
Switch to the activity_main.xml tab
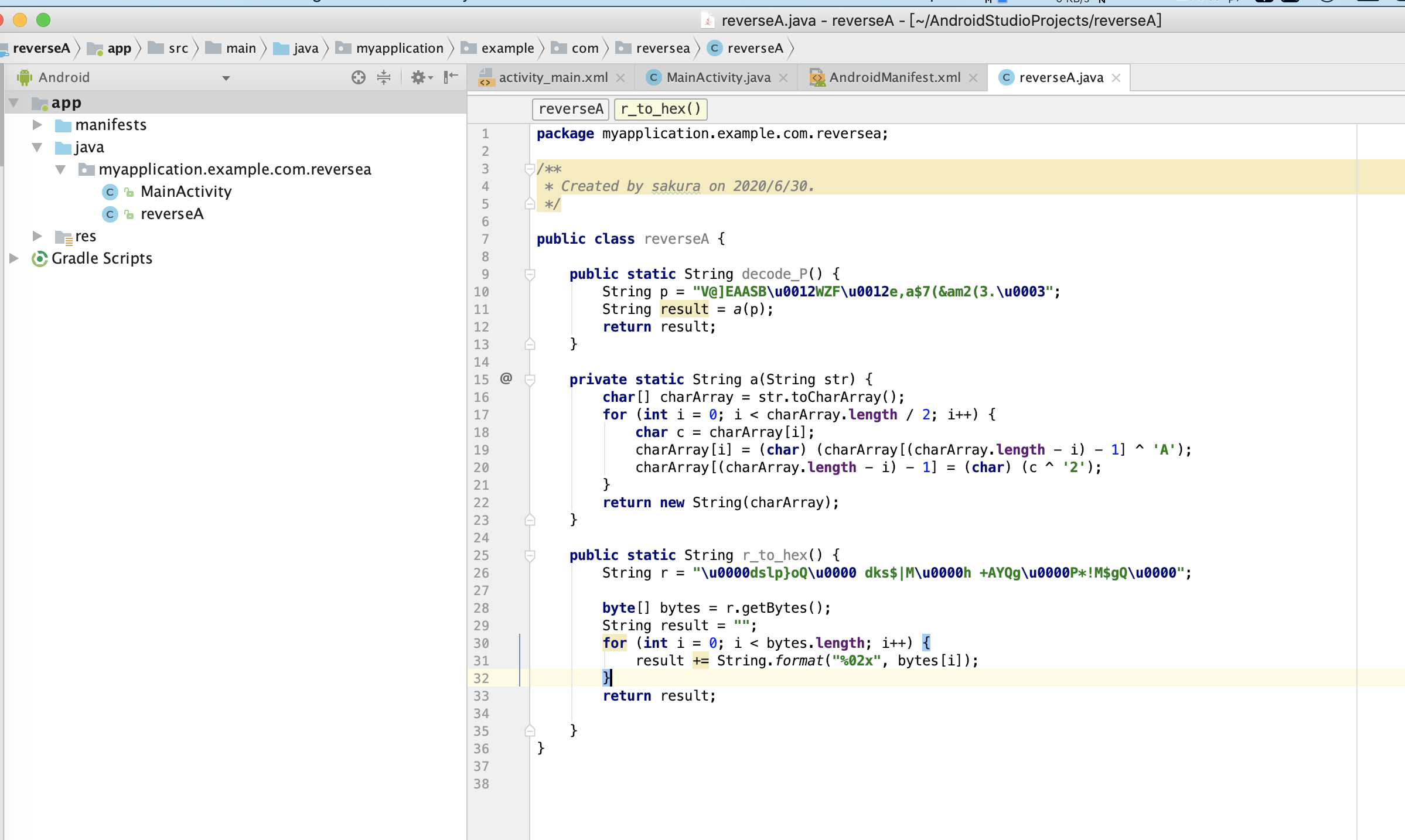click(x=553, y=78)
